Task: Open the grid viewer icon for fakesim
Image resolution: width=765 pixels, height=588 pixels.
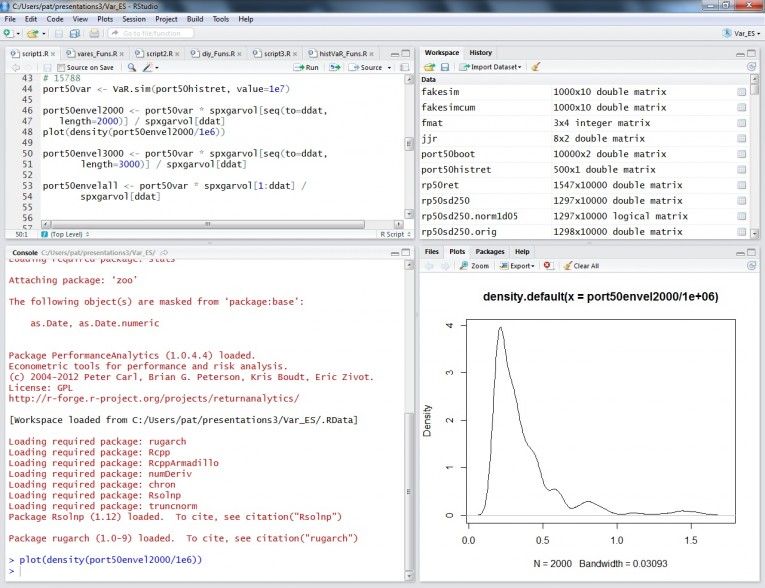Action: coord(741,92)
